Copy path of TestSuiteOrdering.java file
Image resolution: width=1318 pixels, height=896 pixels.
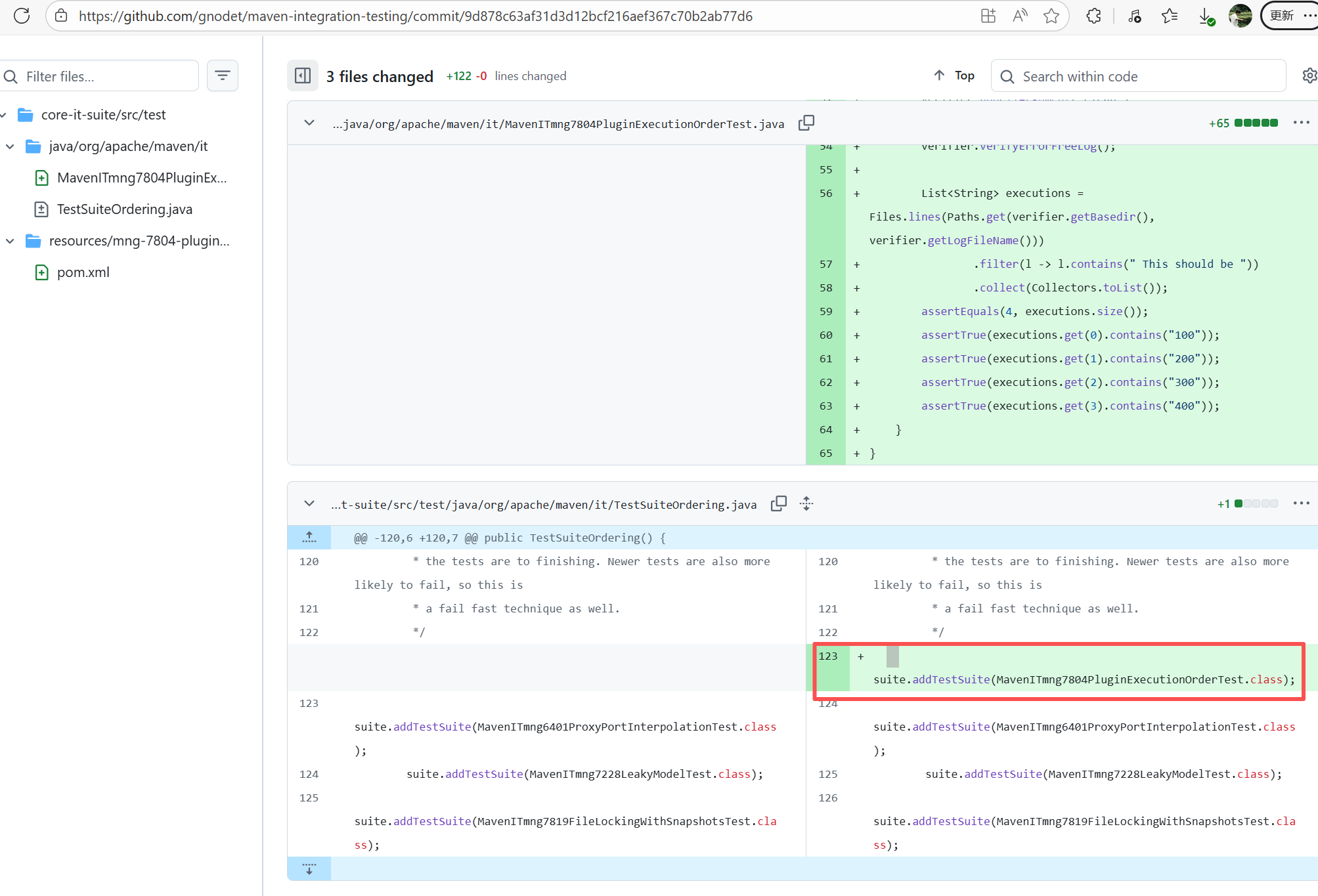778,503
